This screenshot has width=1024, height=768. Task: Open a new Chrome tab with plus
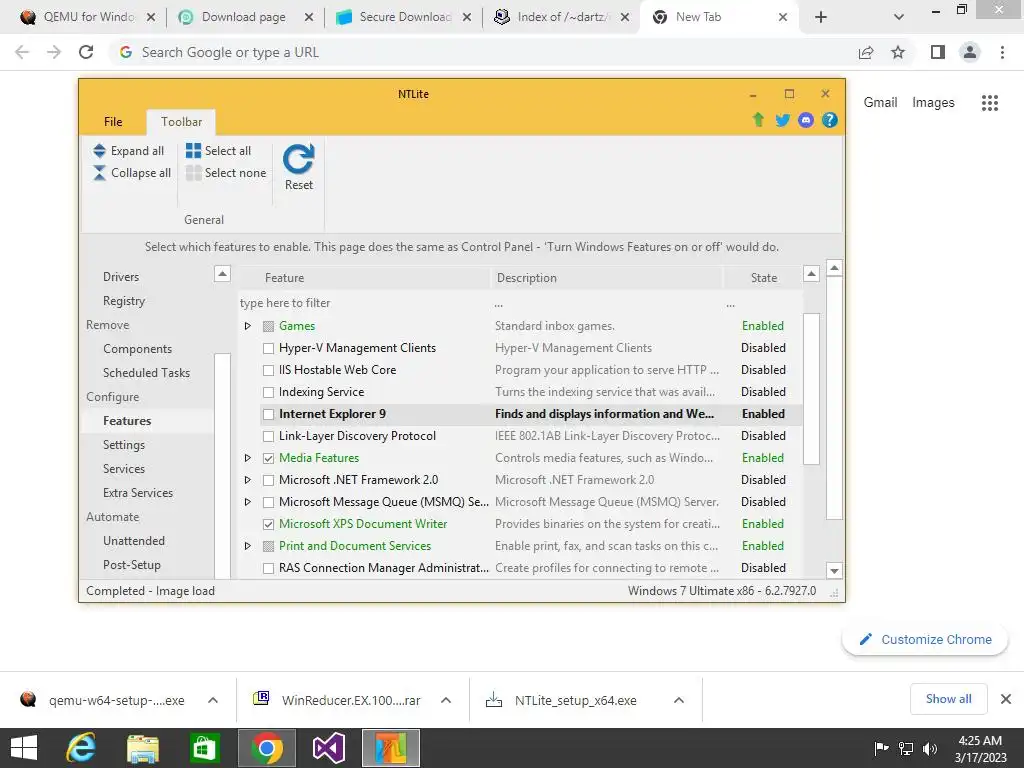821,17
